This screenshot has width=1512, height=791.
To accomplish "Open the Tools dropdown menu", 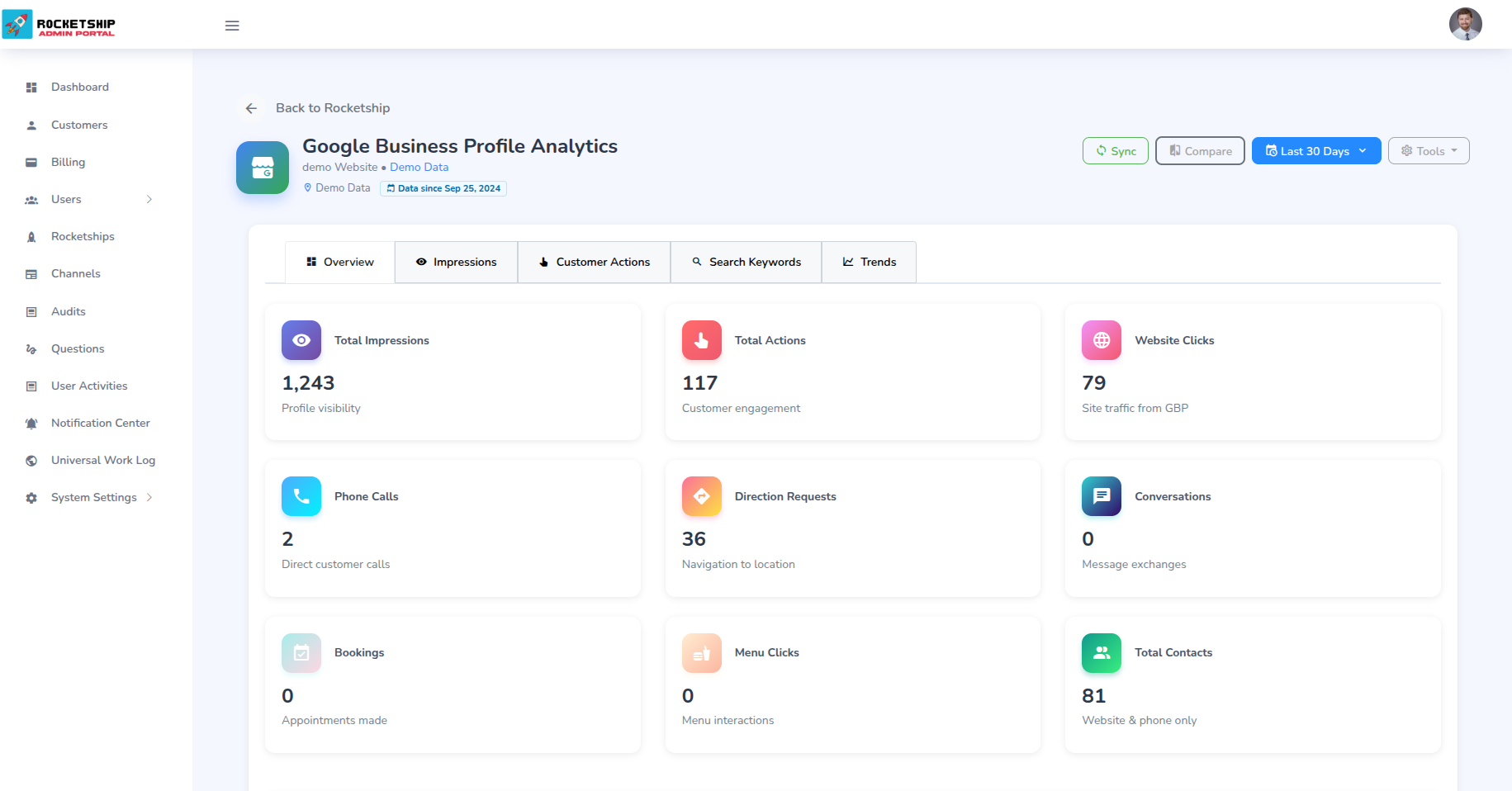I will (1429, 151).
